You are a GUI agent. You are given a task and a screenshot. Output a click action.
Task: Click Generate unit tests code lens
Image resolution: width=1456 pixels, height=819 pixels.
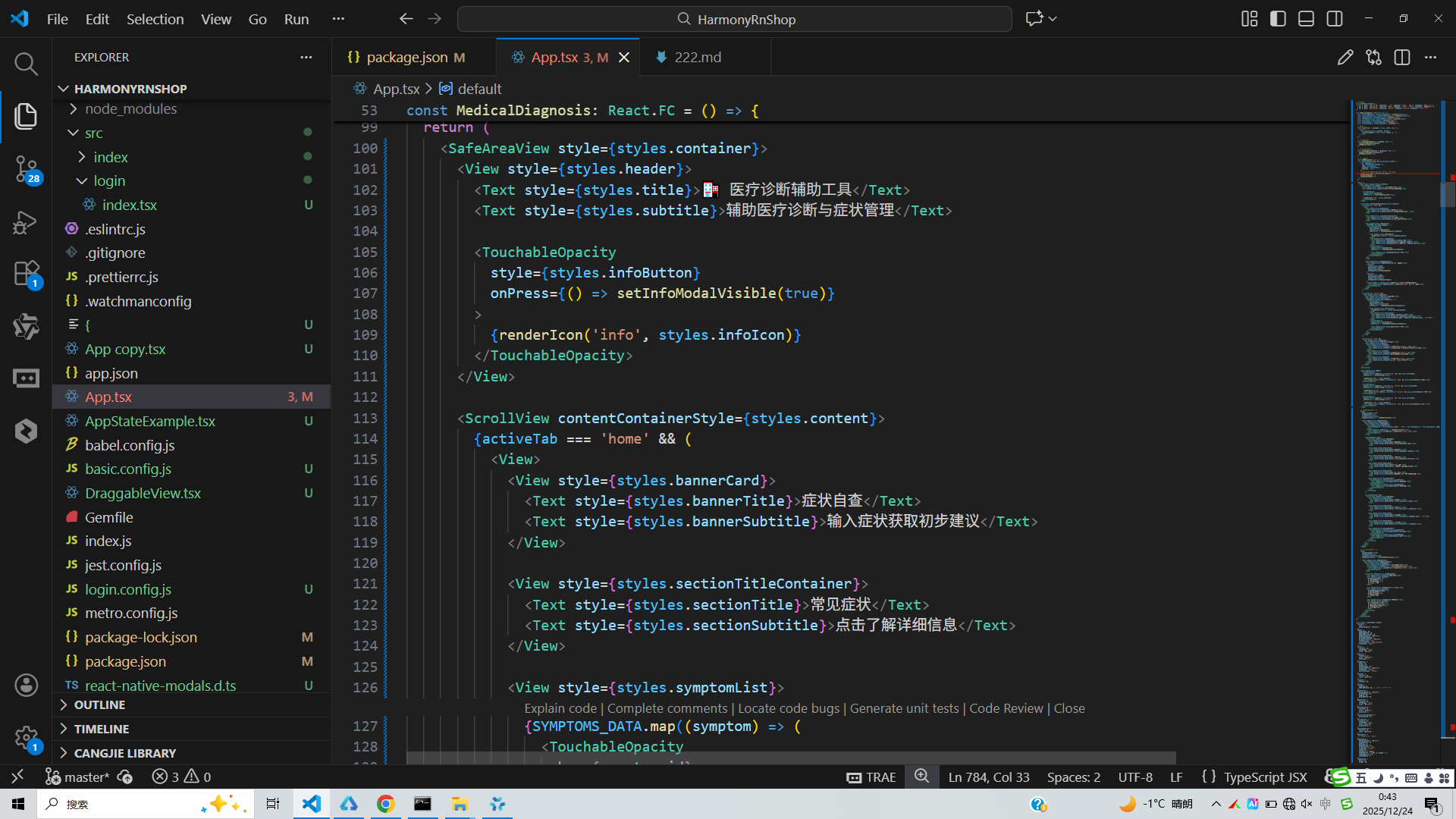904,708
